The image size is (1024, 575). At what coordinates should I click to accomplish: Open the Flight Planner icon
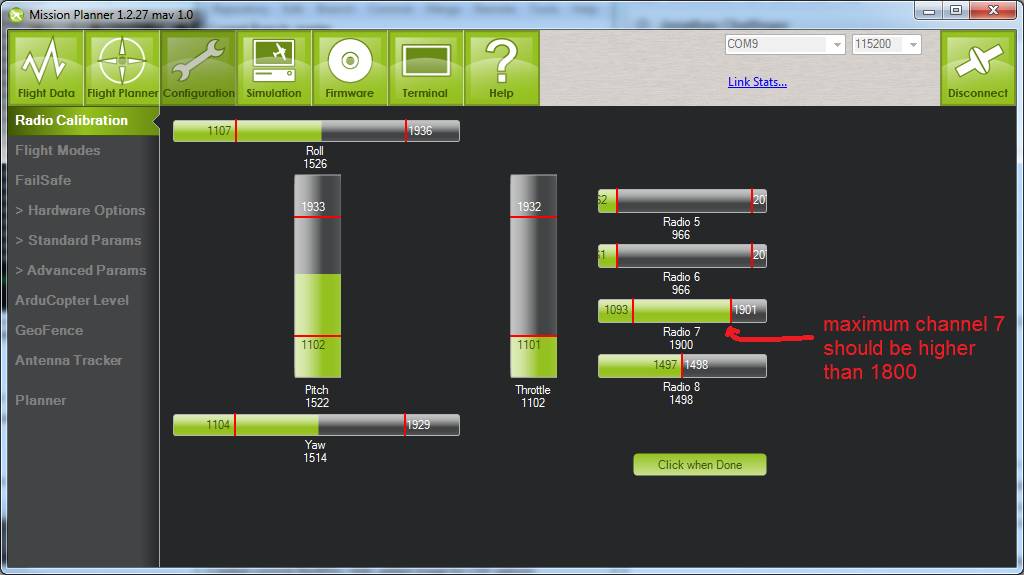122,68
